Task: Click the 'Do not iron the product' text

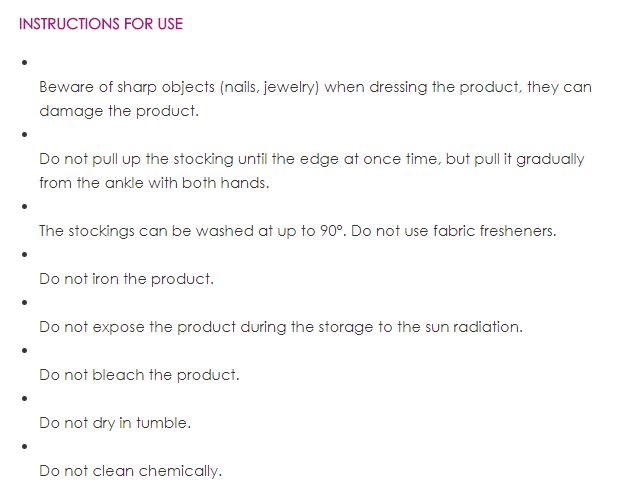Action: tap(126, 279)
